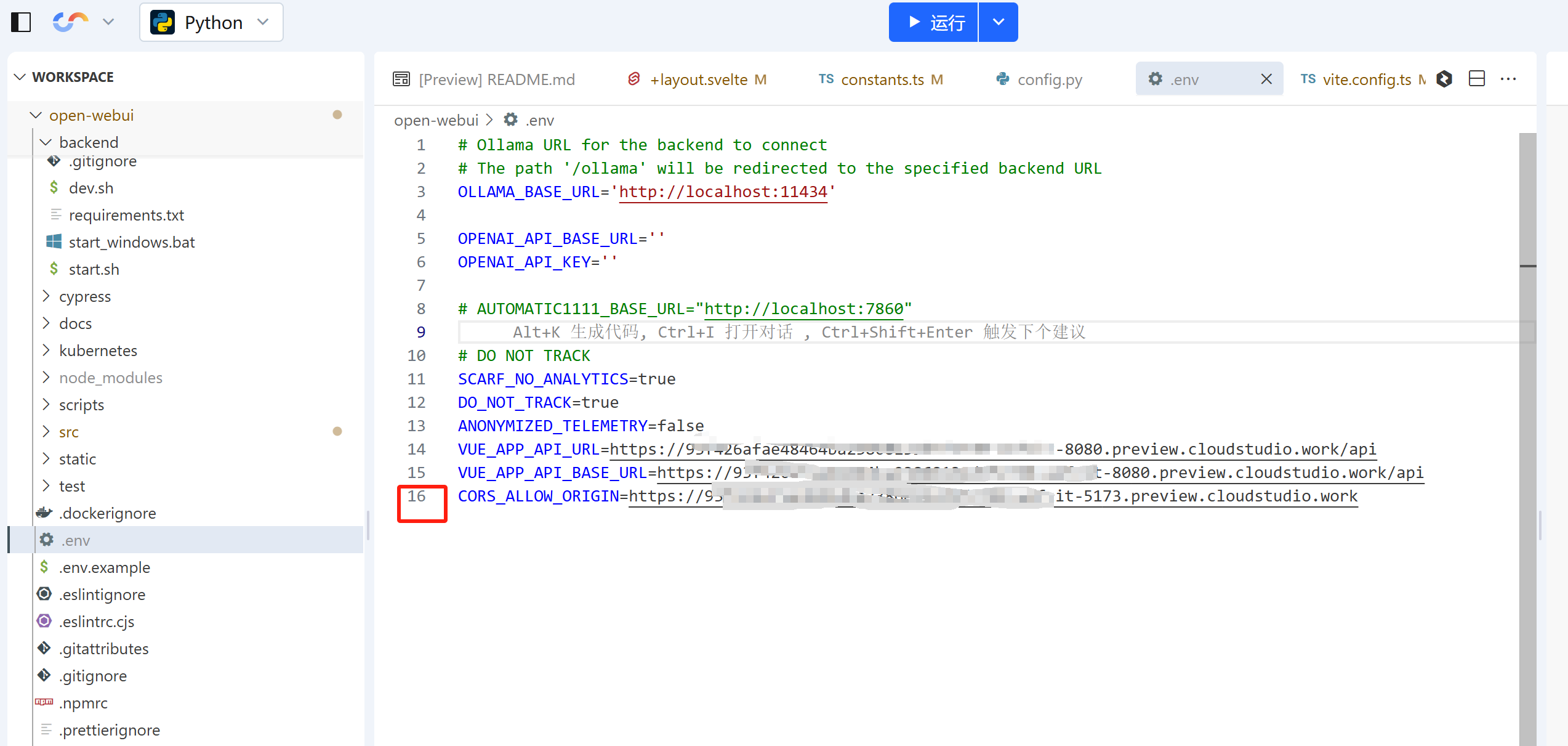The image size is (1568, 746).
Task: Switch to the constants.ts tab
Action: [x=881, y=79]
